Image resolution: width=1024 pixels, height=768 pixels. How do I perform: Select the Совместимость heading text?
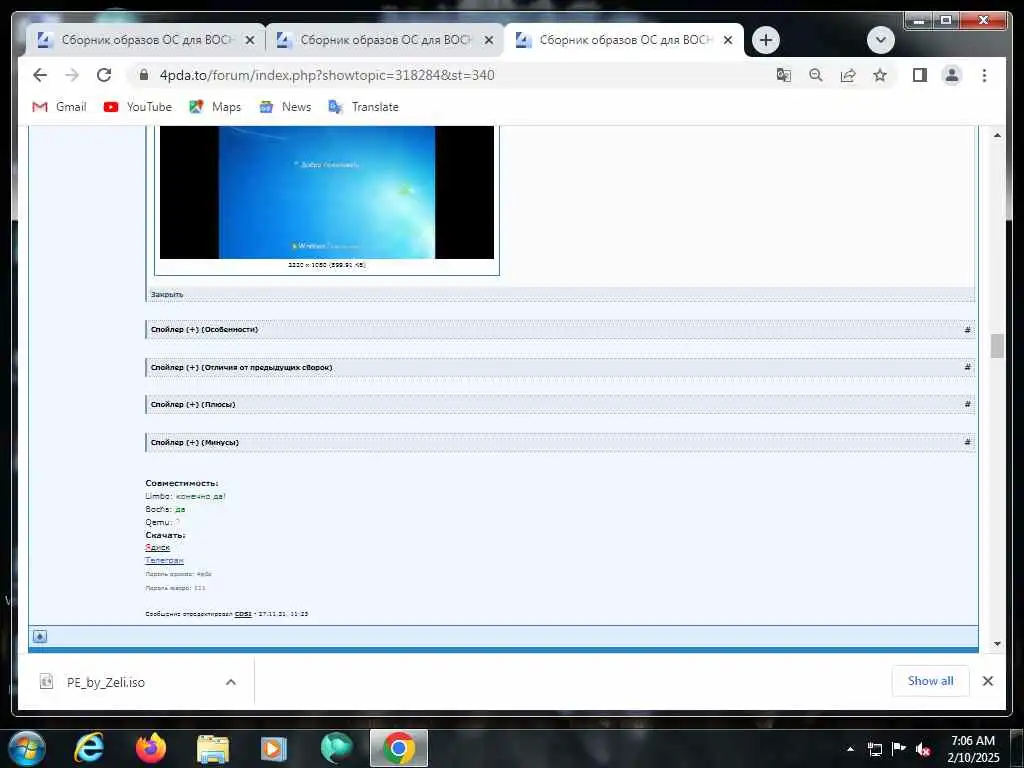[x=182, y=483]
